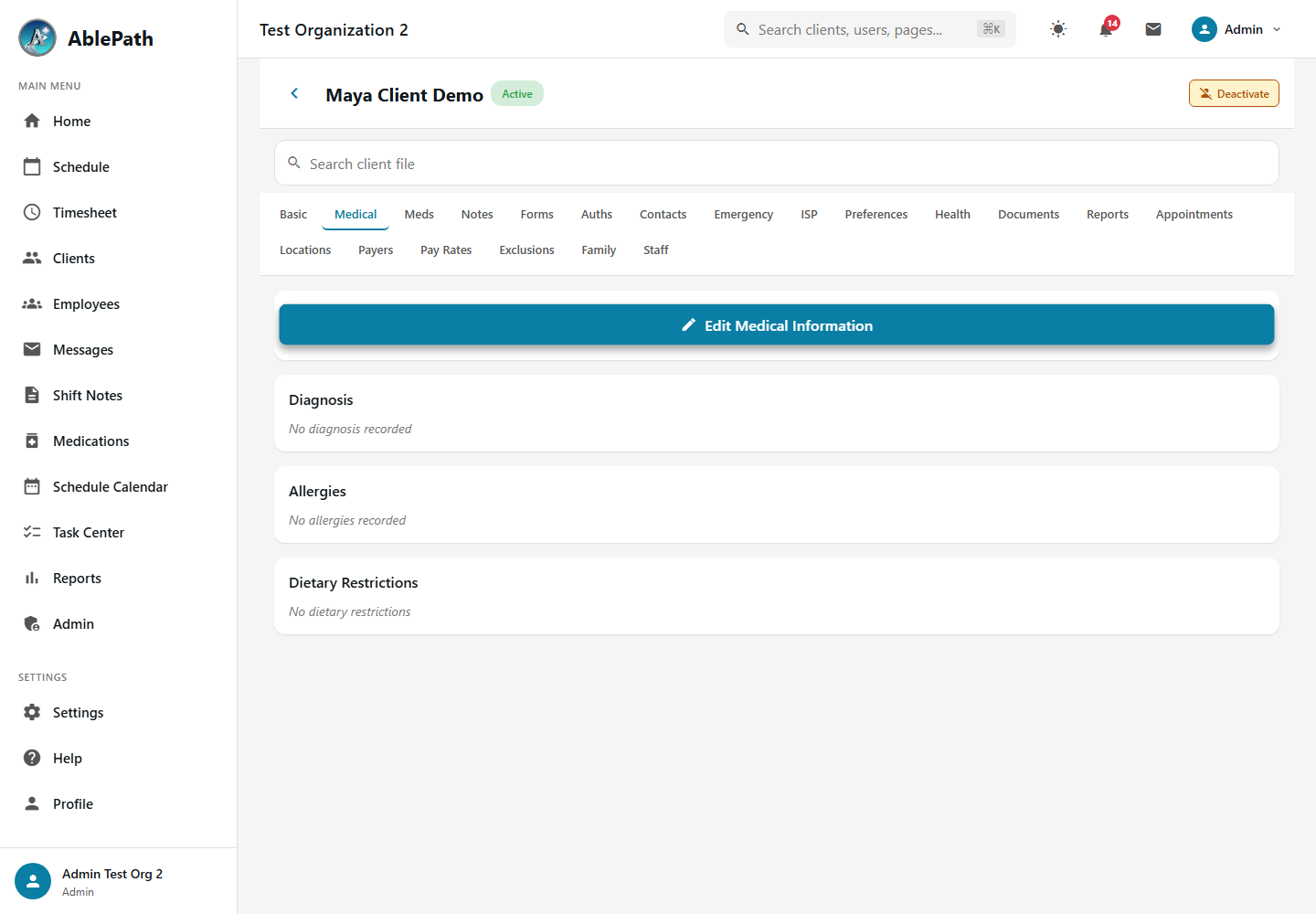
Task: Open the Family tab
Action: (x=599, y=250)
